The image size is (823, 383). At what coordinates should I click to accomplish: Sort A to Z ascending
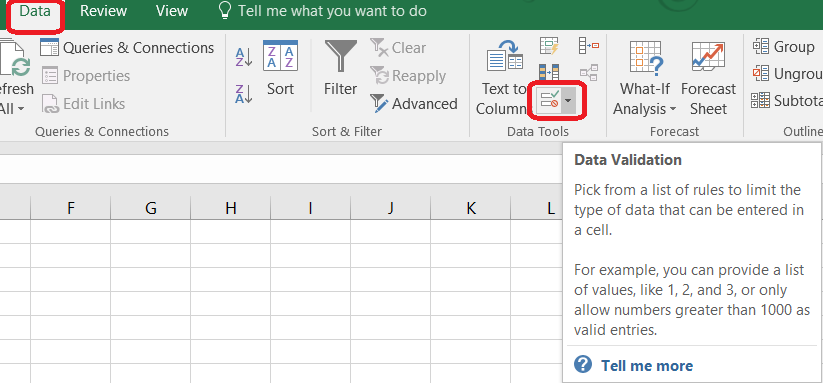[x=244, y=57]
